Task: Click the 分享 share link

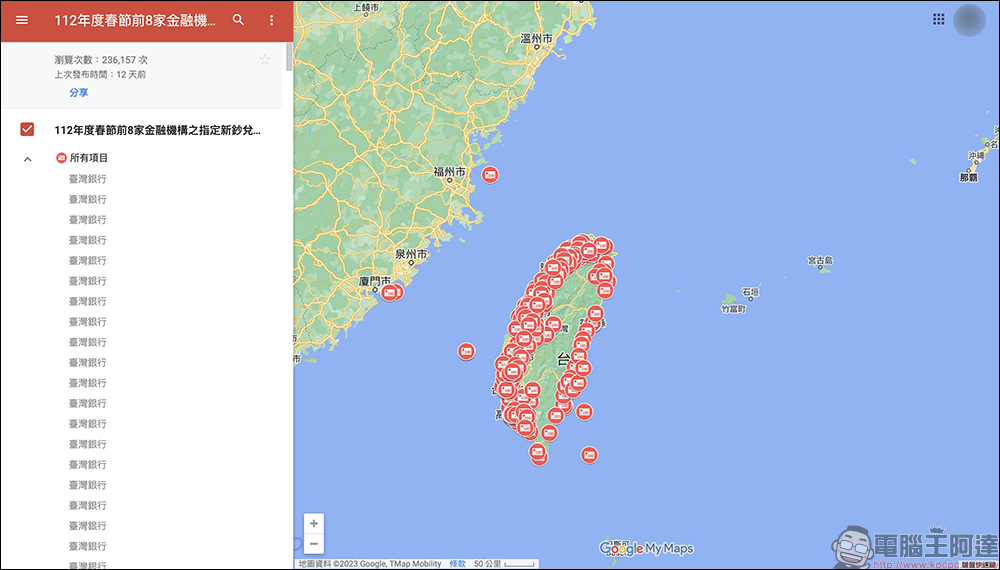Action: tap(79, 92)
